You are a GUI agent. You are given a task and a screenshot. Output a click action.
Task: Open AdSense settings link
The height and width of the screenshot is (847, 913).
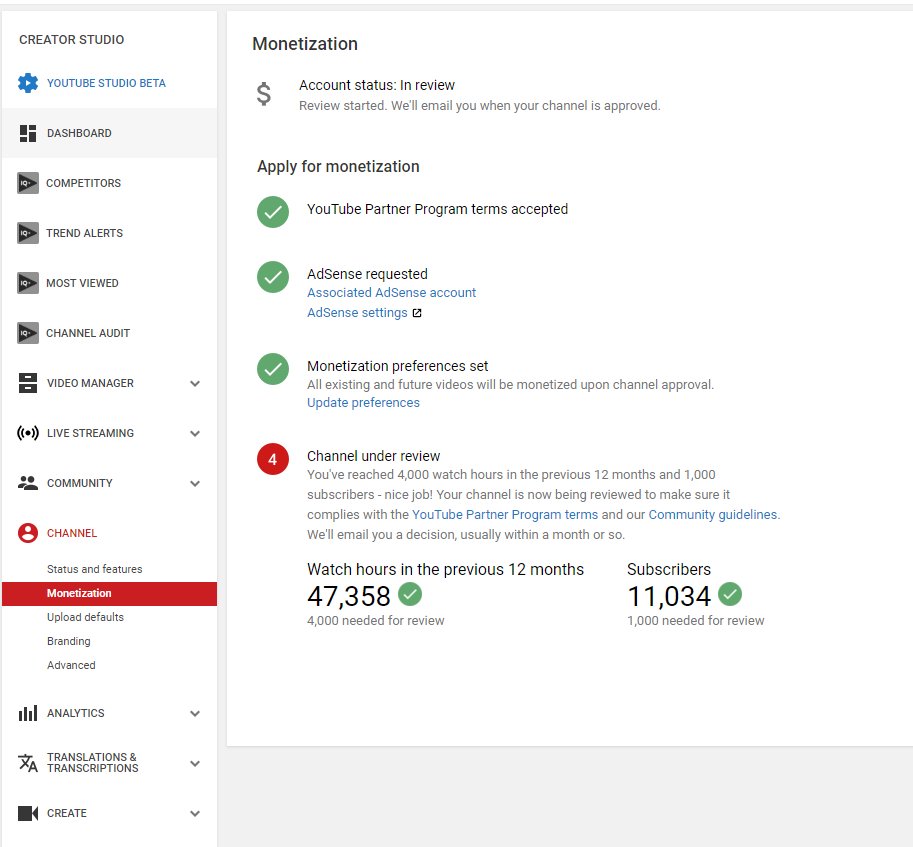(x=357, y=313)
